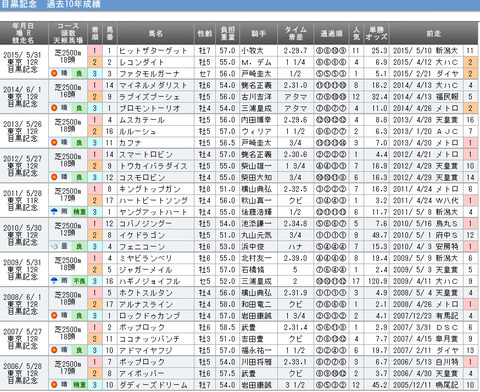The image size is (480, 392).
Task: Click the sunny weather icon in the 2007 race
Action: coord(54,350)
